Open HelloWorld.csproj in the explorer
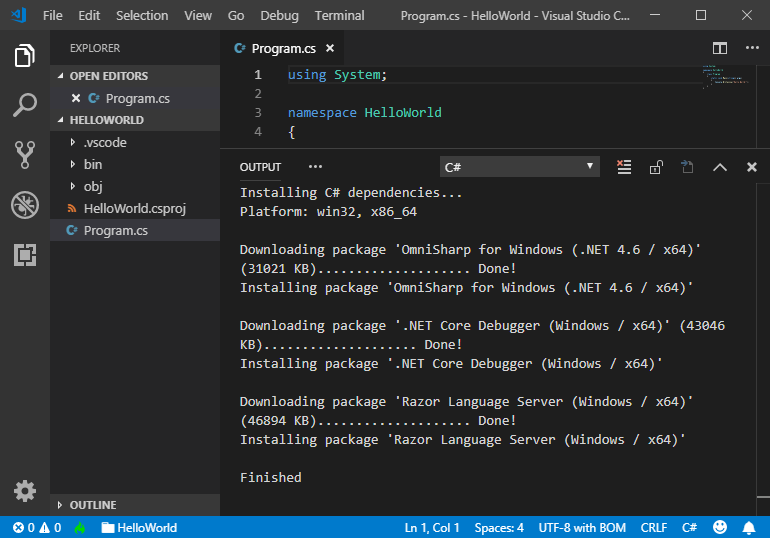This screenshot has height=538, width=770. 134,208
